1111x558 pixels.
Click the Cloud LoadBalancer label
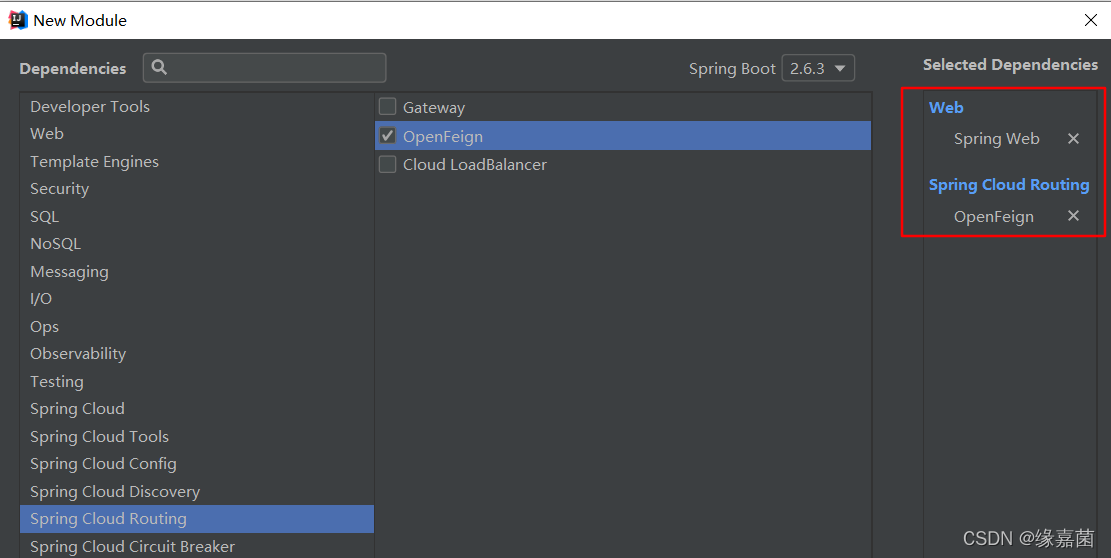coord(475,165)
